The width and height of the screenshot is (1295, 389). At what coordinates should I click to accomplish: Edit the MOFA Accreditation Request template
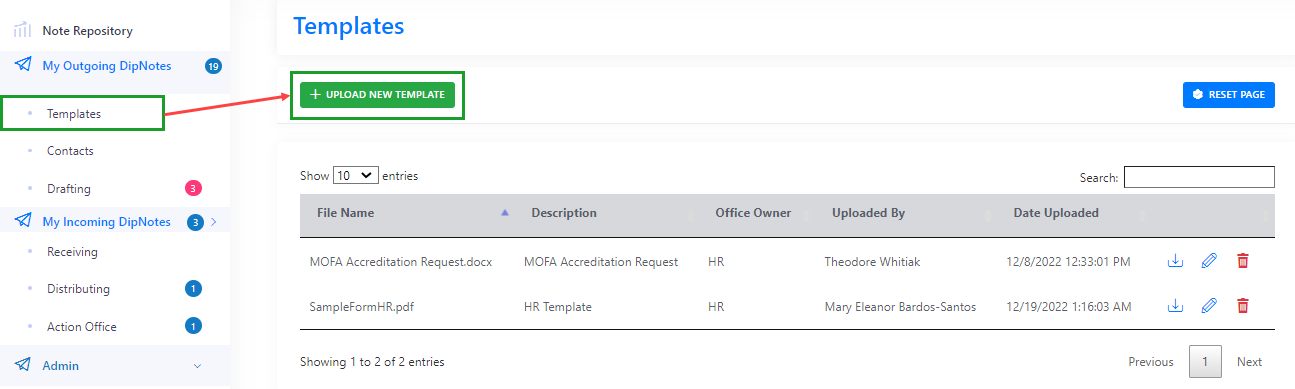[x=1209, y=261]
